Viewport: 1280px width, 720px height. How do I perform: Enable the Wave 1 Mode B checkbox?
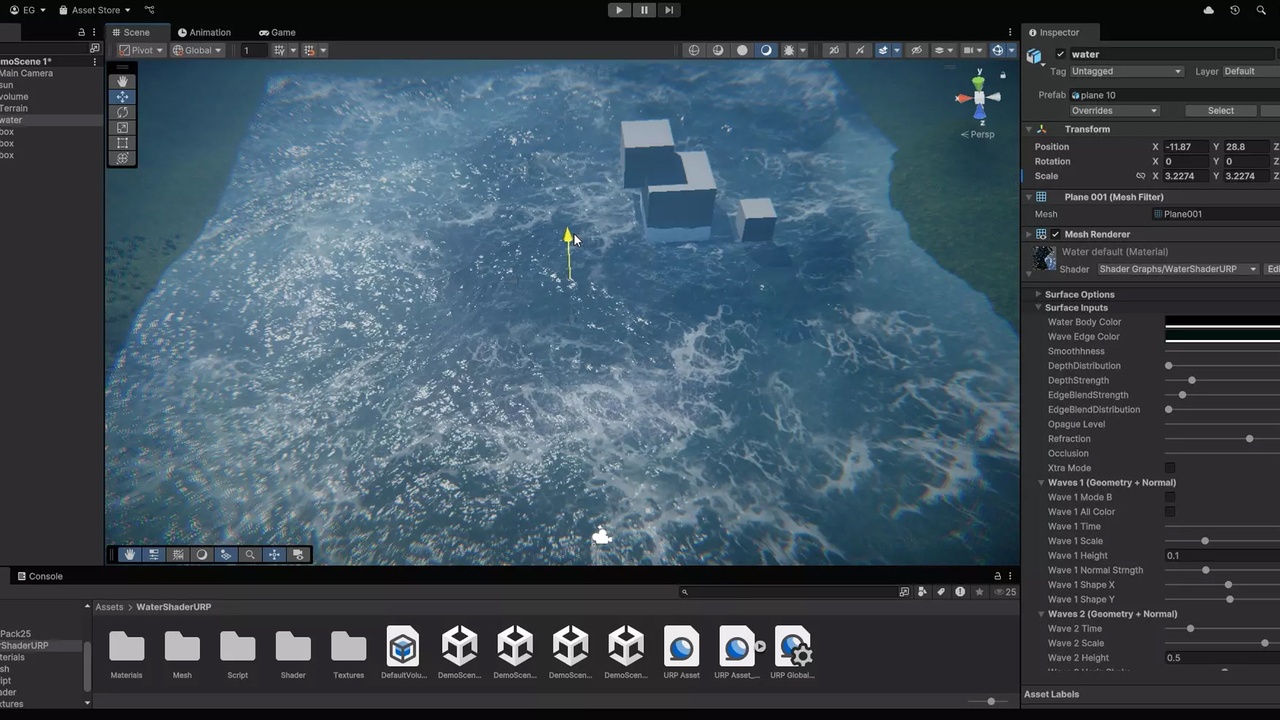click(1170, 497)
